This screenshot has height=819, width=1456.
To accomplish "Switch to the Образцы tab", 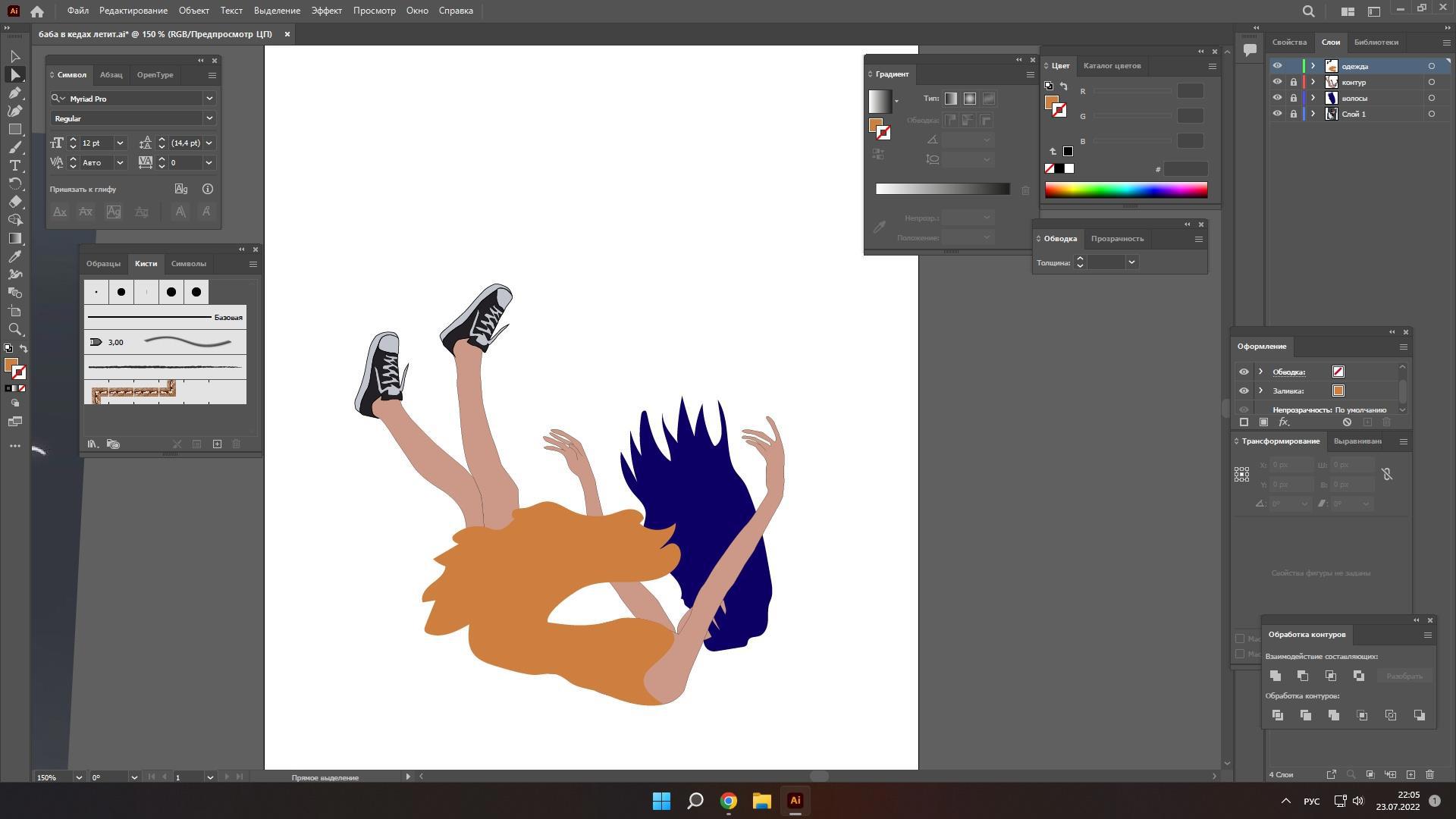I will pyautogui.click(x=103, y=264).
